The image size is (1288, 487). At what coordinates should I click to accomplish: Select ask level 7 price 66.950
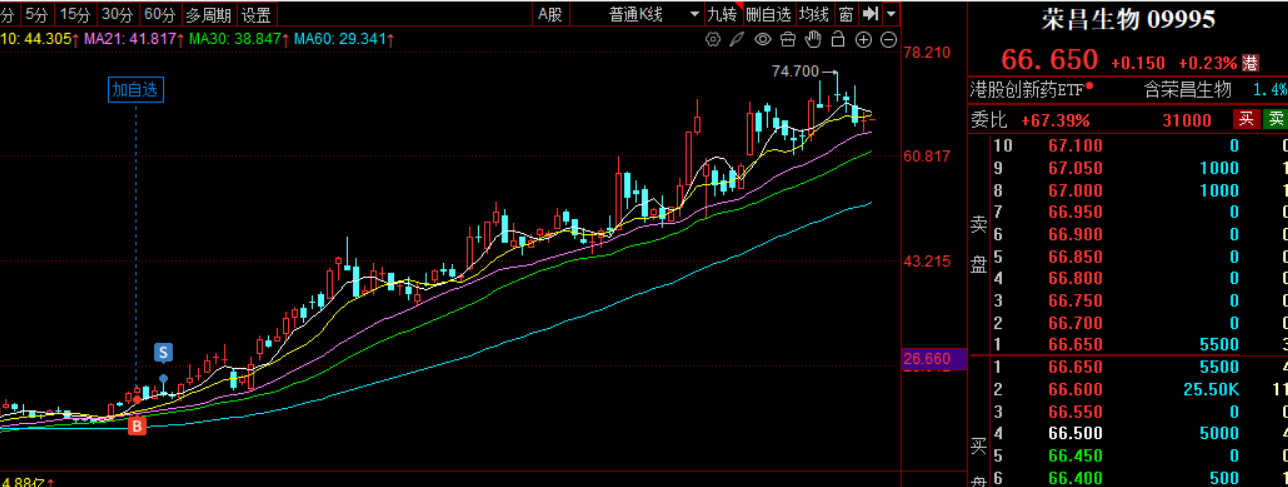click(x=1075, y=212)
